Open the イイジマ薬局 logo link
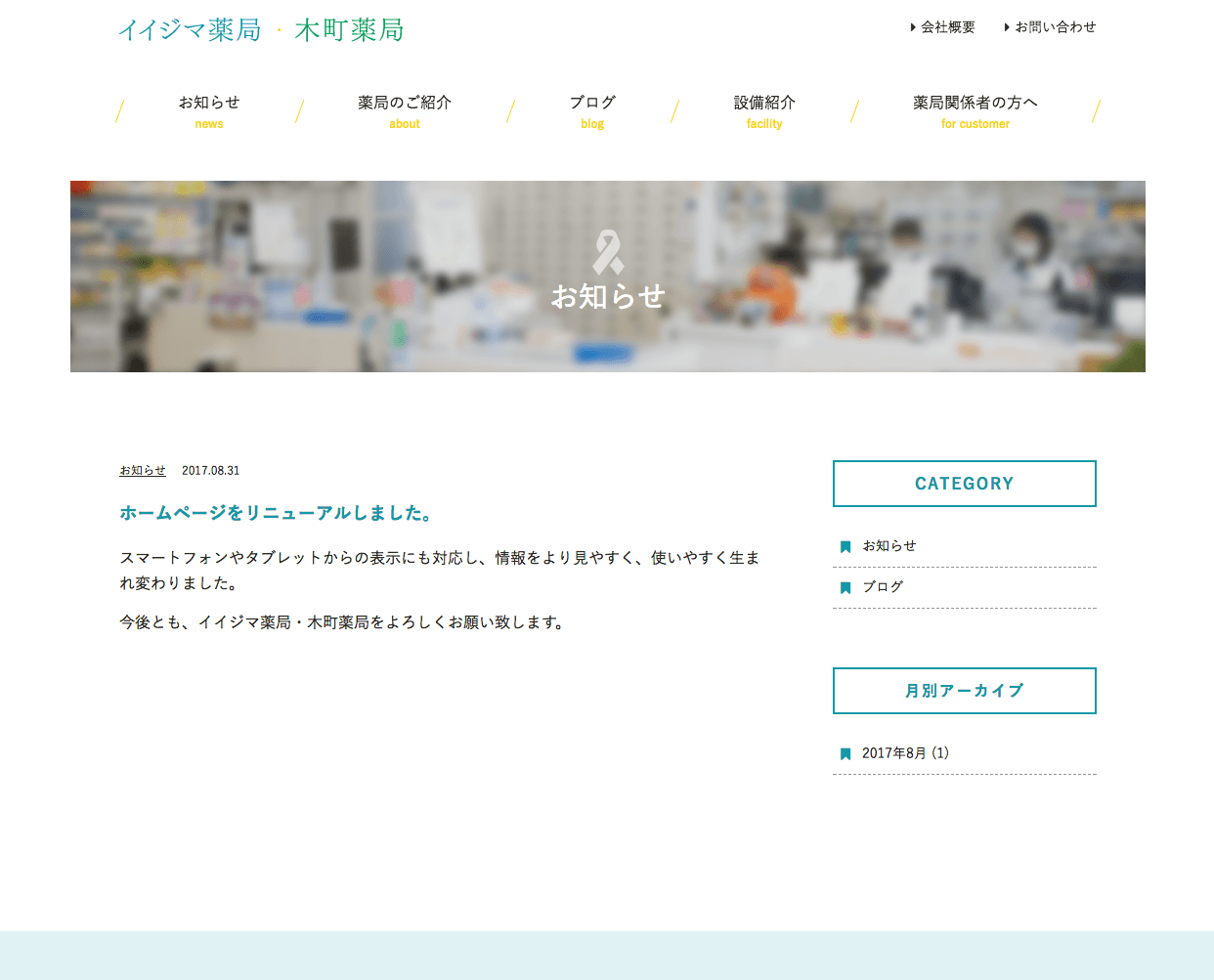The image size is (1214, 980). (191, 30)
